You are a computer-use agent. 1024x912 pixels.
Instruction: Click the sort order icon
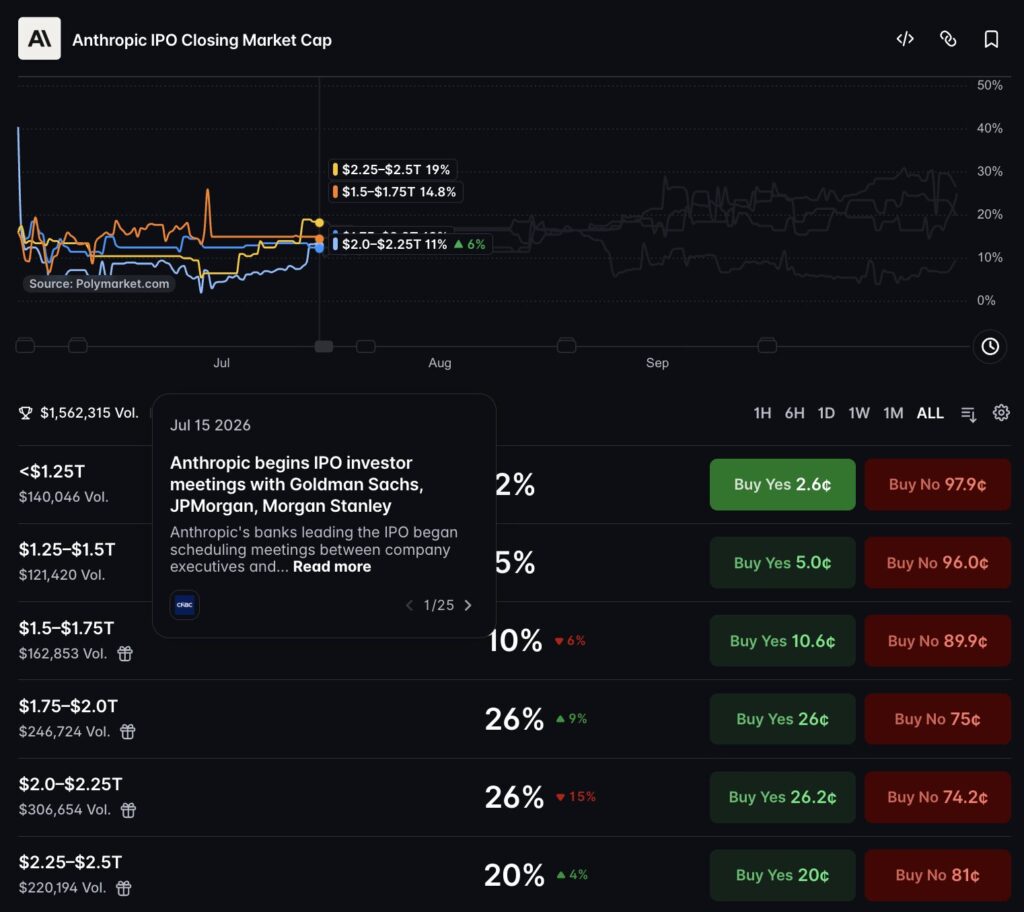pyautogui.click(x=968, y=414)
